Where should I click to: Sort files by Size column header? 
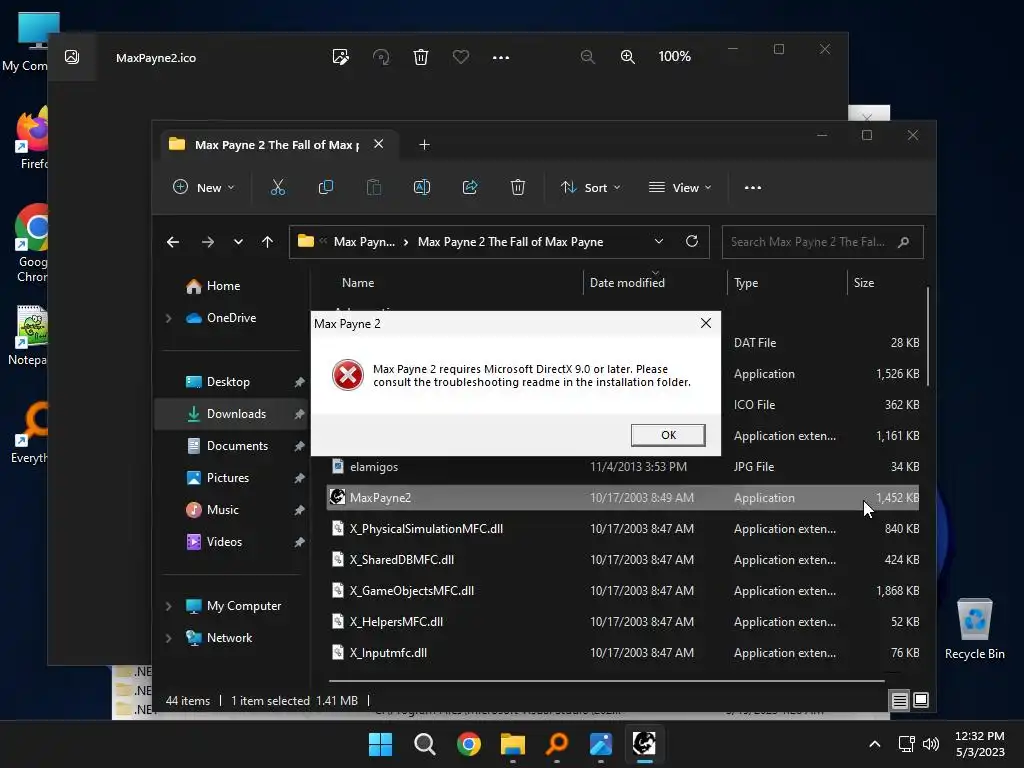pyautogui.click(x=863, y=283)
